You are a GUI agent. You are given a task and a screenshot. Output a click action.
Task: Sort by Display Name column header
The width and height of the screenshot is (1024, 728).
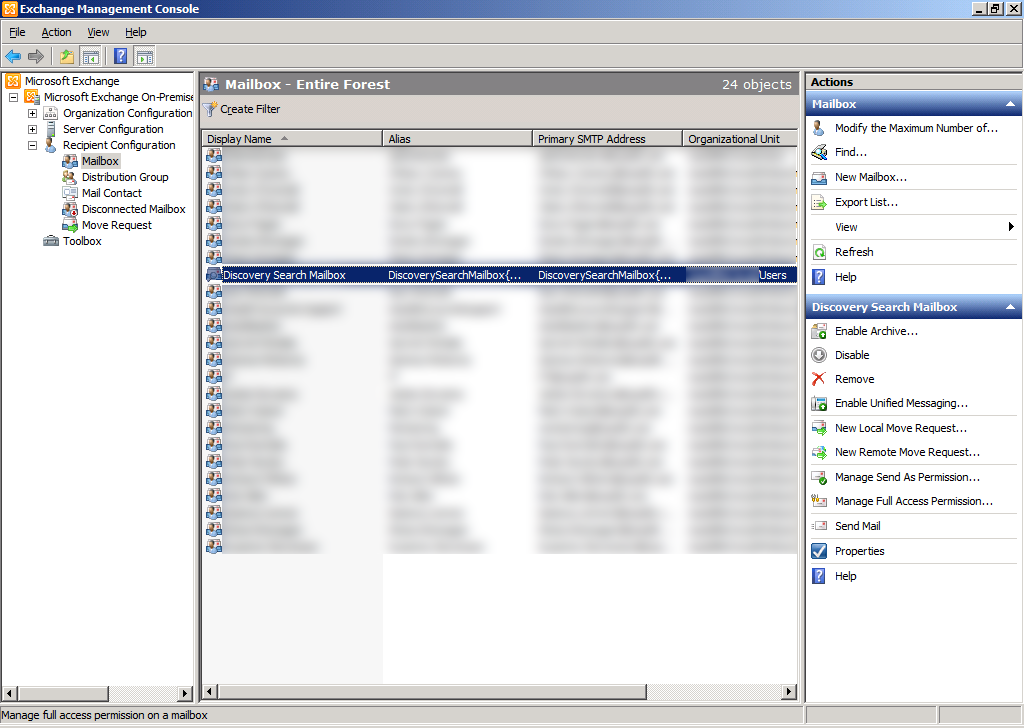292,138
